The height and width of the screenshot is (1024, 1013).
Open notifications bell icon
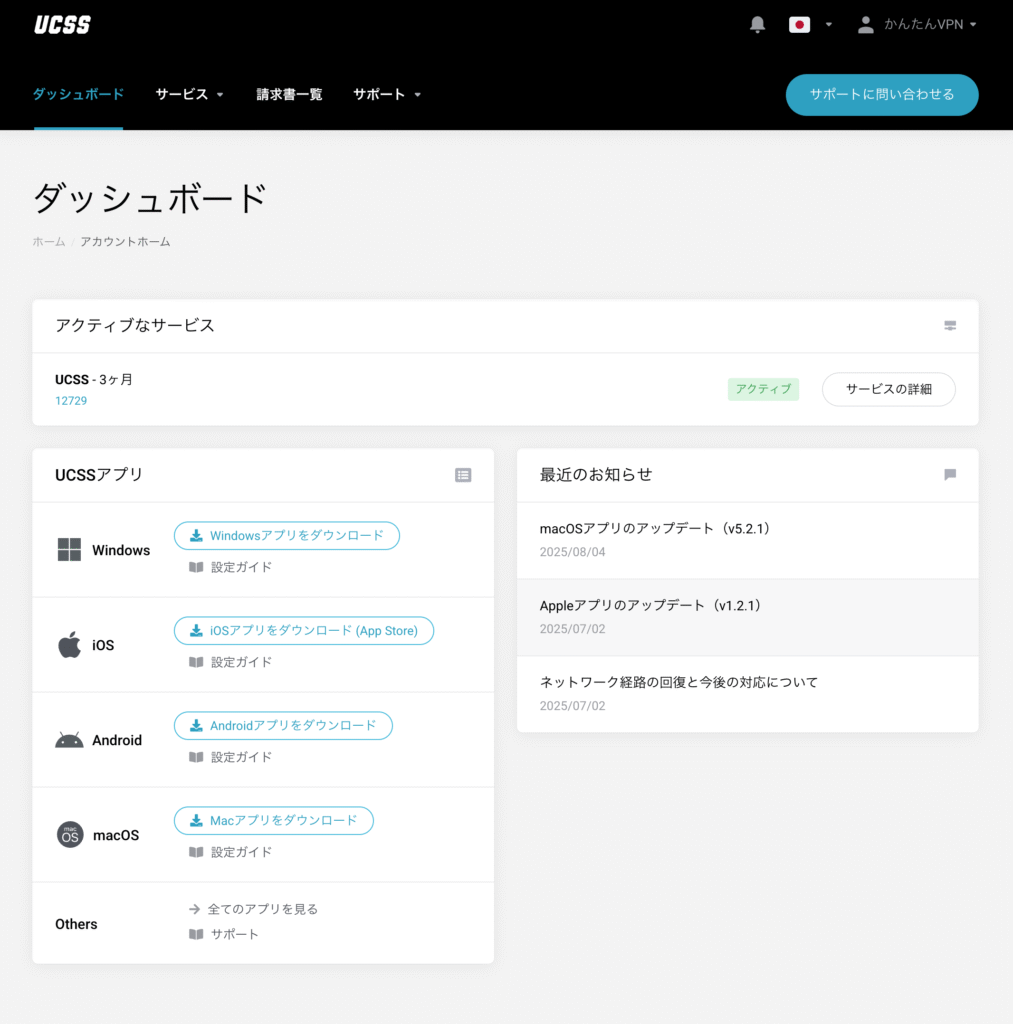pos(757,25)
